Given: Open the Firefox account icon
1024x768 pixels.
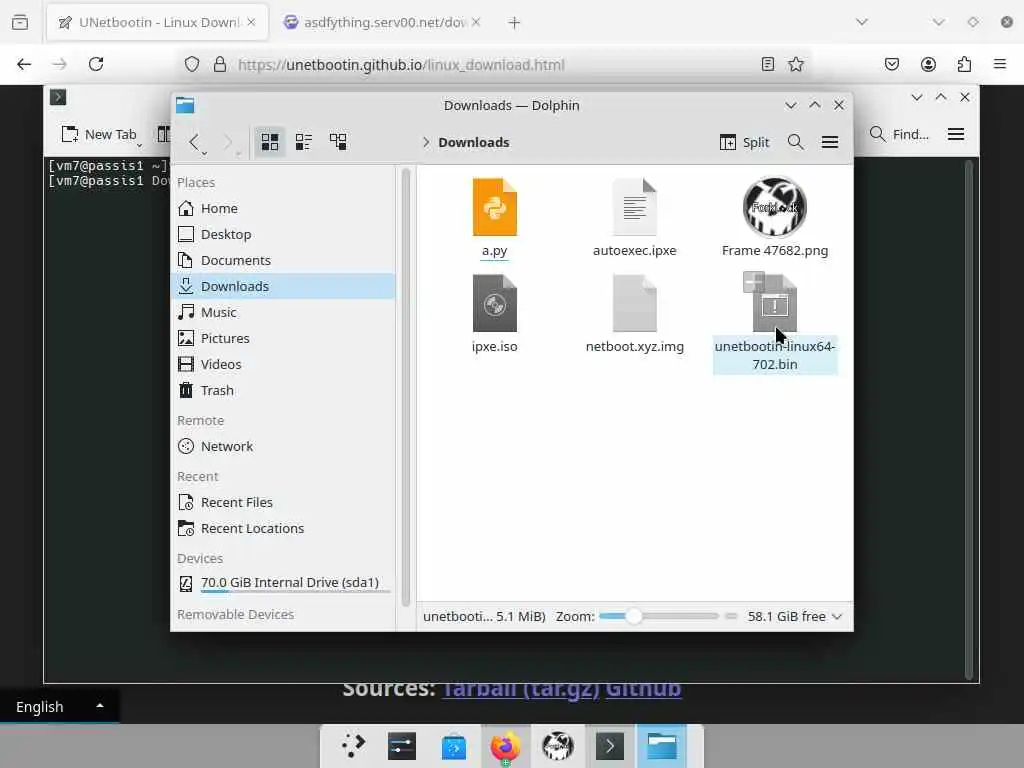Looking at the screenshot, I should click(928, 64).
